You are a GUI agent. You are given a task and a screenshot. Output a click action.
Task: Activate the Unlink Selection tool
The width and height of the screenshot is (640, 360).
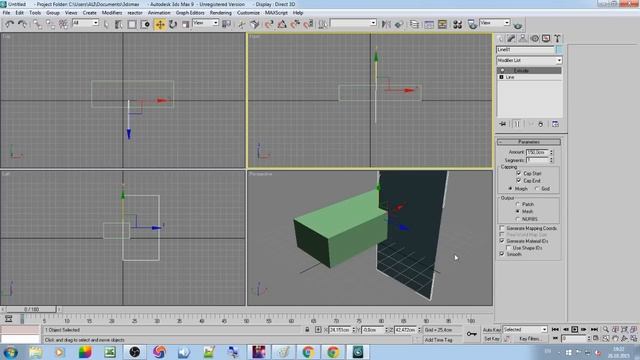(50, 24)
